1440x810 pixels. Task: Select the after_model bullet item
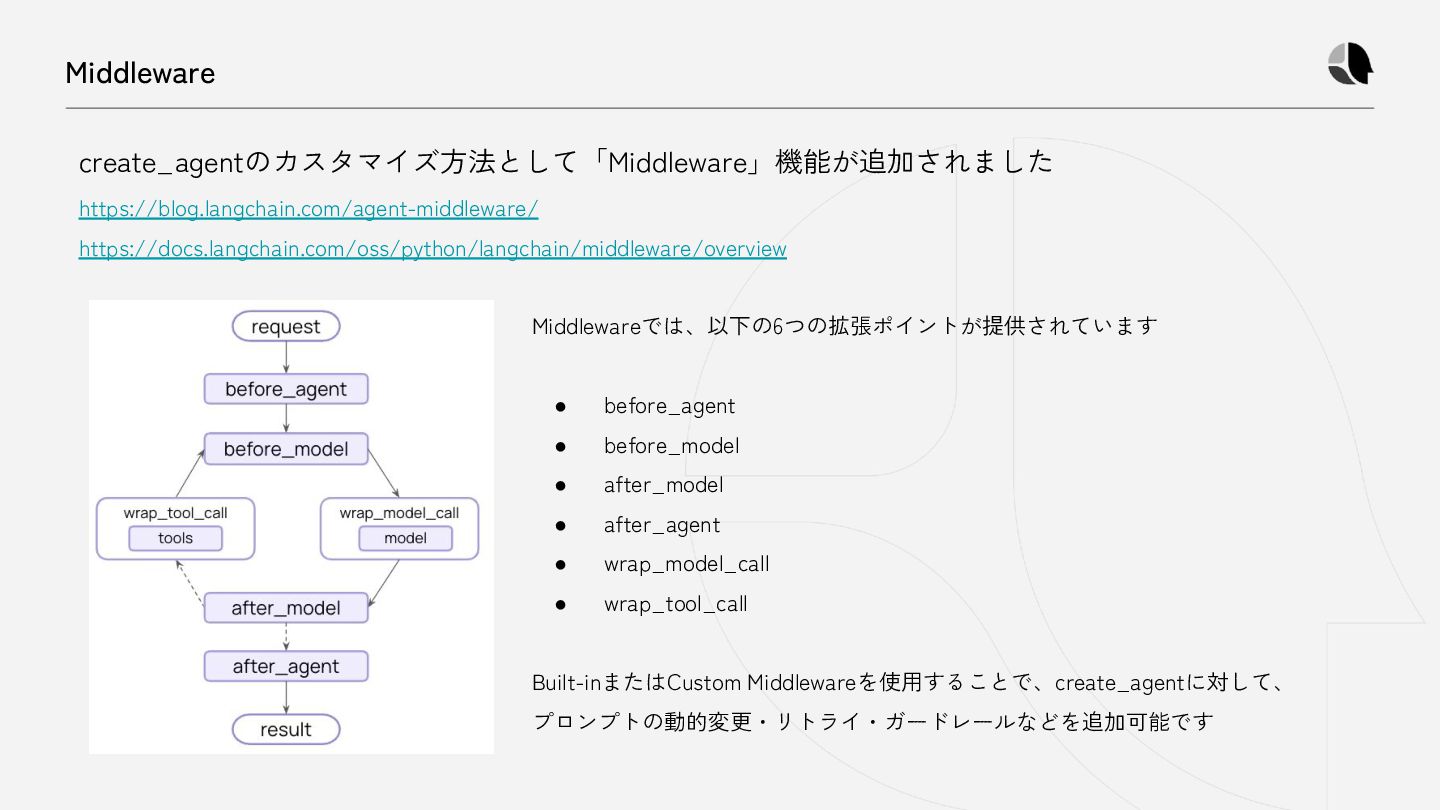[x=663, y=485]
